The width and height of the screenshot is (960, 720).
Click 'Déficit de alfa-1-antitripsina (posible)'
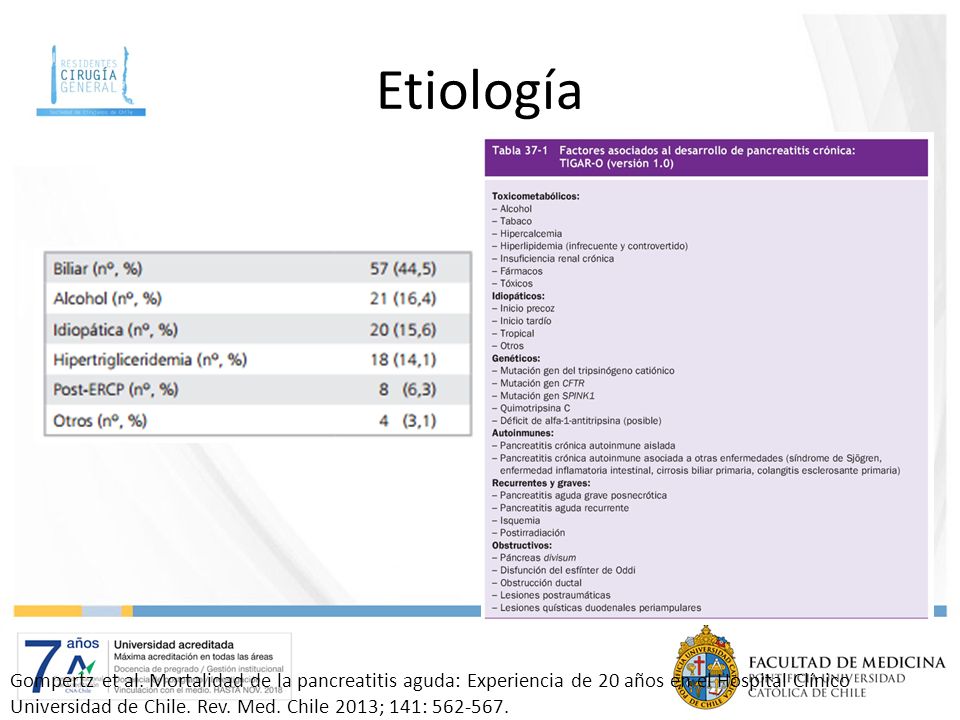577,421
